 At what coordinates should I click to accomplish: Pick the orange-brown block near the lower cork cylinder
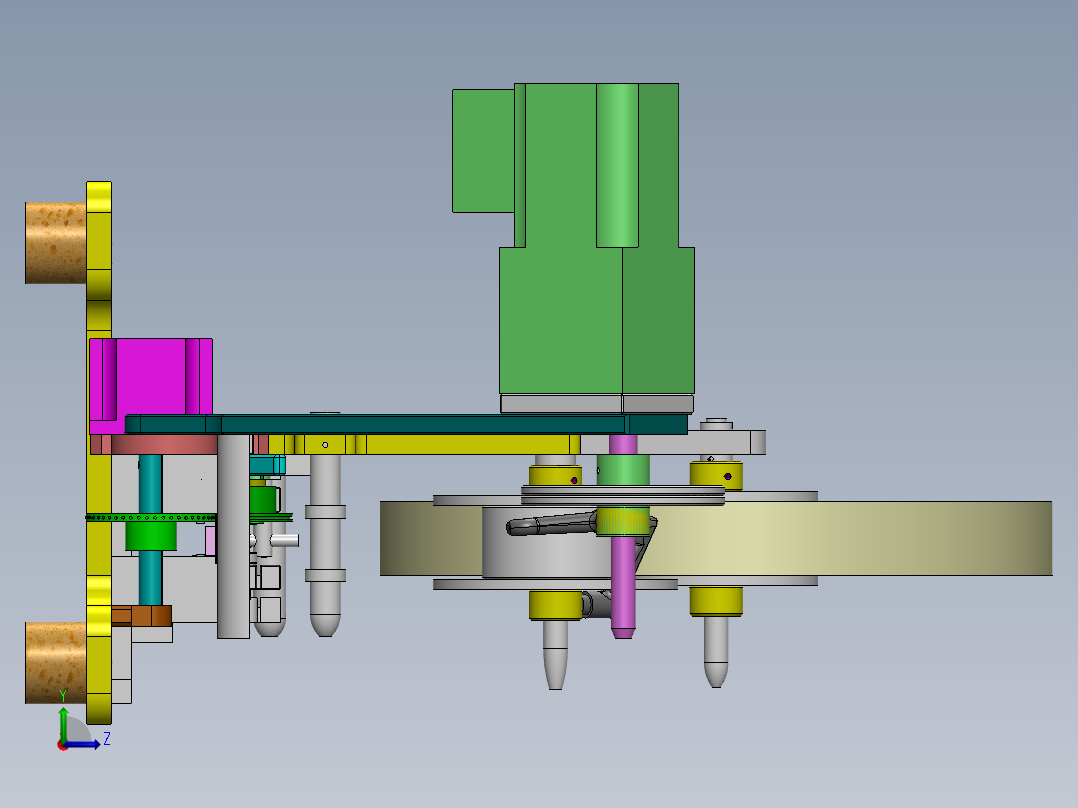point(142,615)
